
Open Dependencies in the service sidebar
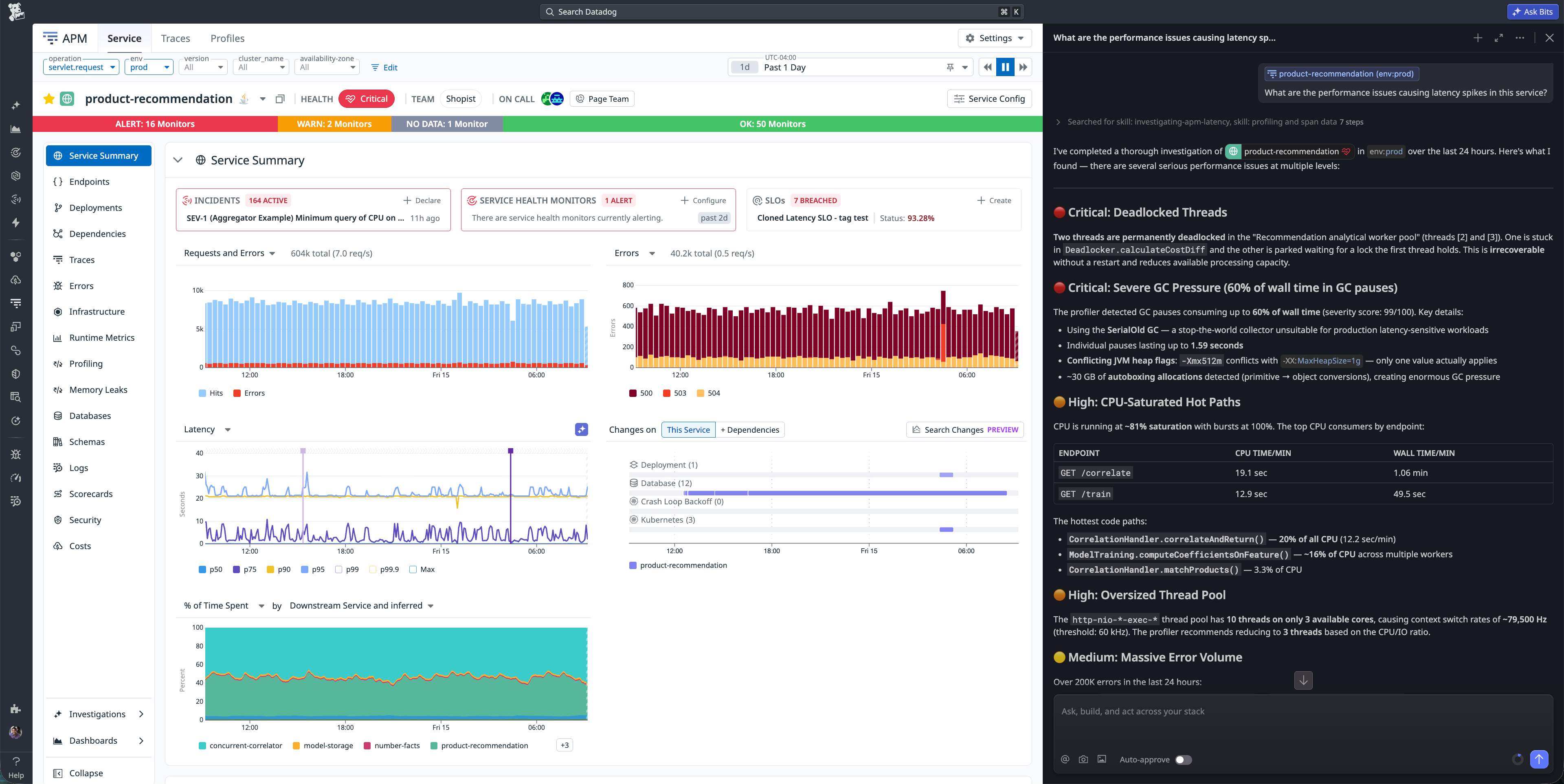pos(98,234)
